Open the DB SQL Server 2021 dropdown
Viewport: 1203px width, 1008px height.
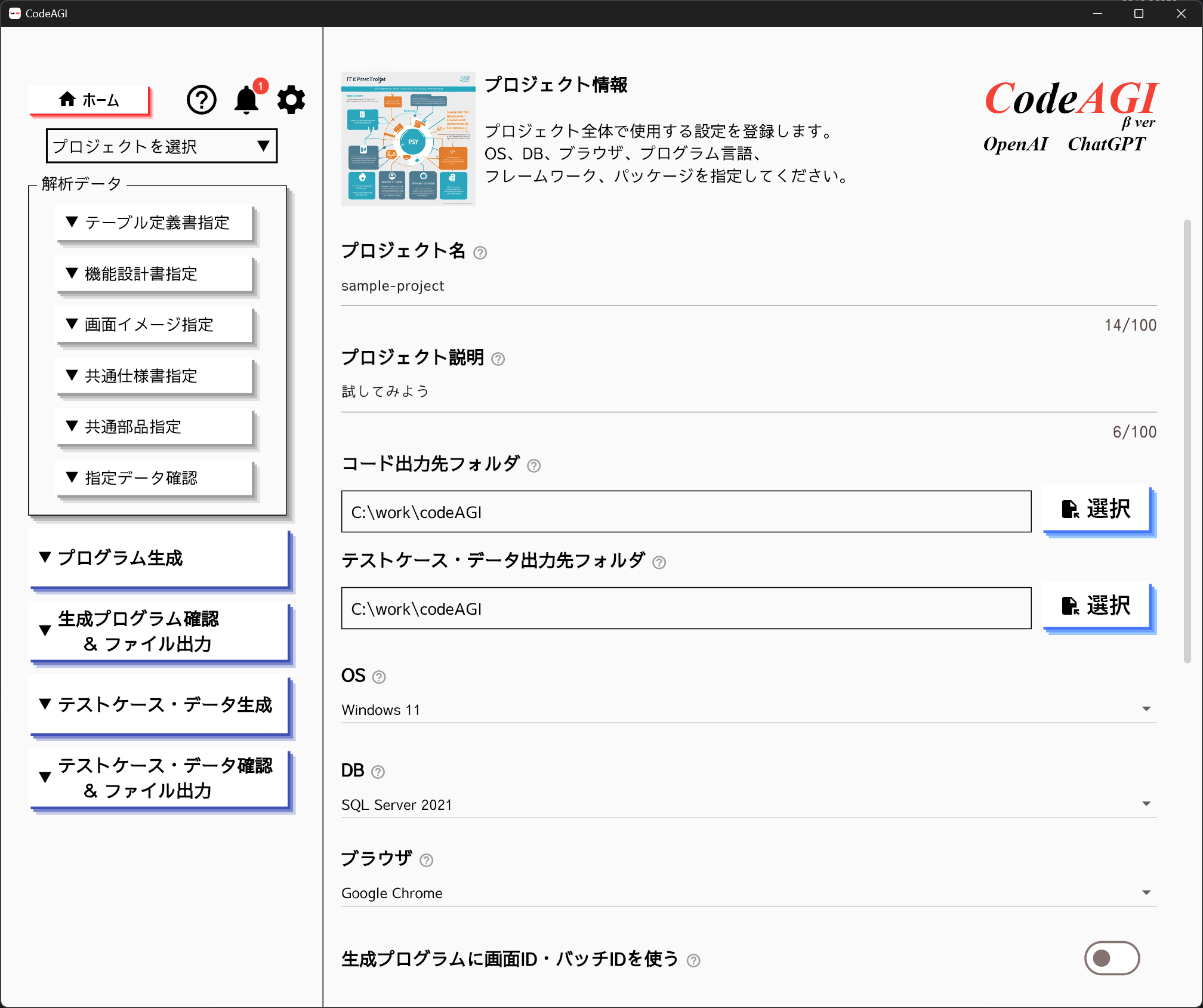[748, 804]
